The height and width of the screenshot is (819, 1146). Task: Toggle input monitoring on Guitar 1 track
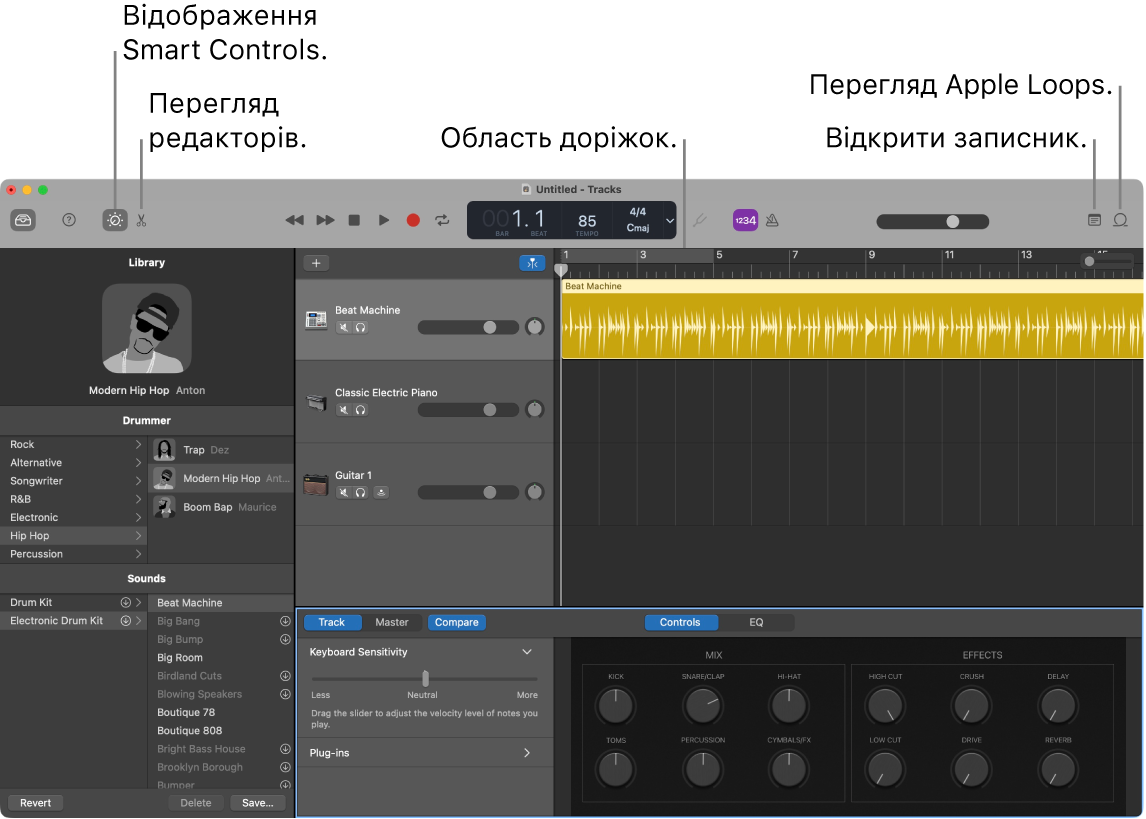(381, 492)
